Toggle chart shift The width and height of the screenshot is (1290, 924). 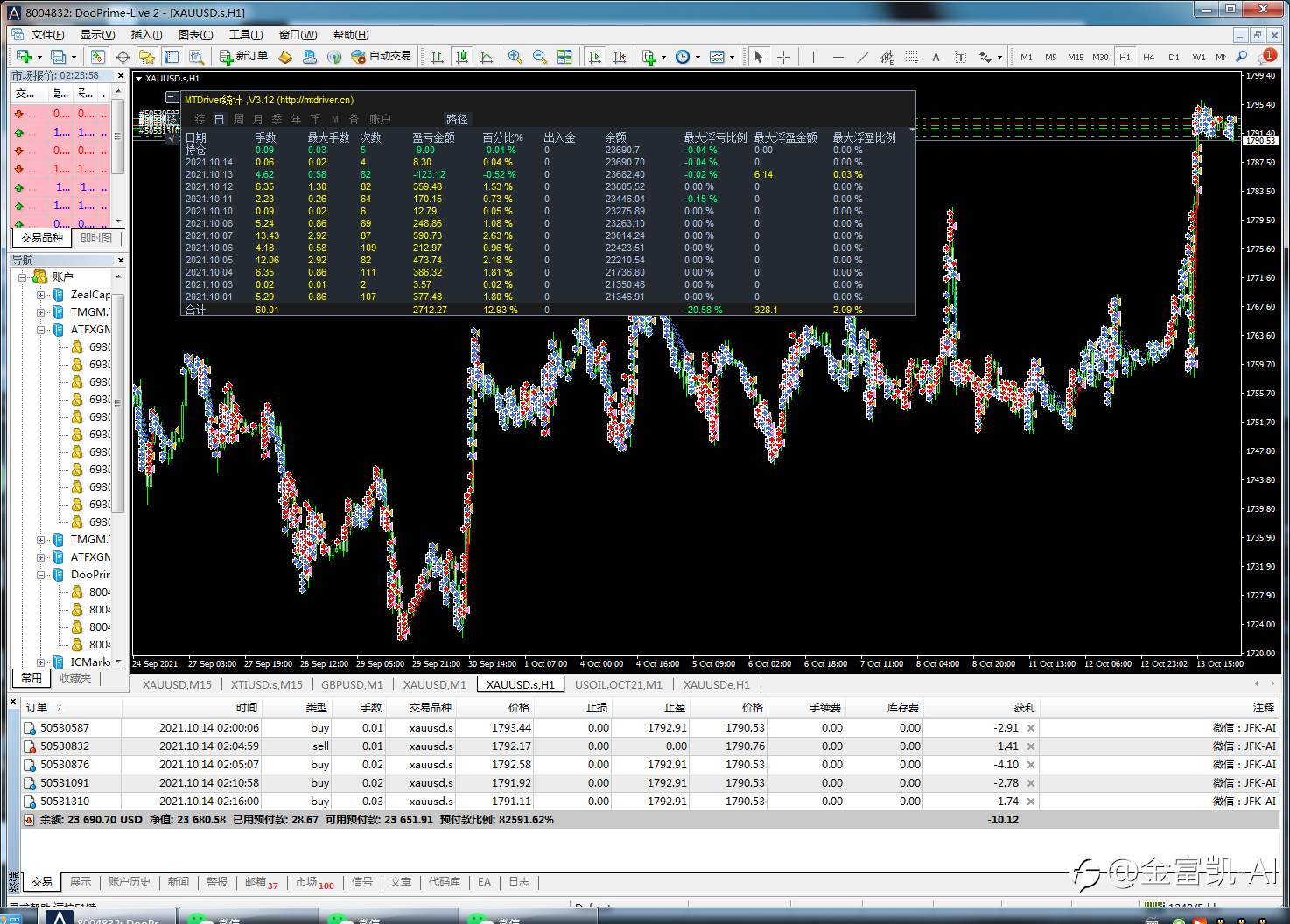click(x=620, y=57)
